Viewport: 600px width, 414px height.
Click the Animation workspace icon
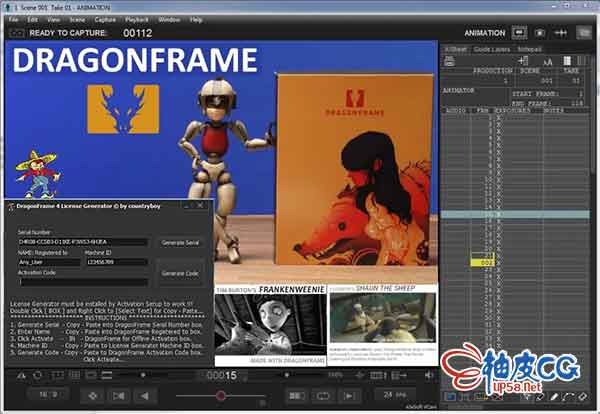coord(519,33)
